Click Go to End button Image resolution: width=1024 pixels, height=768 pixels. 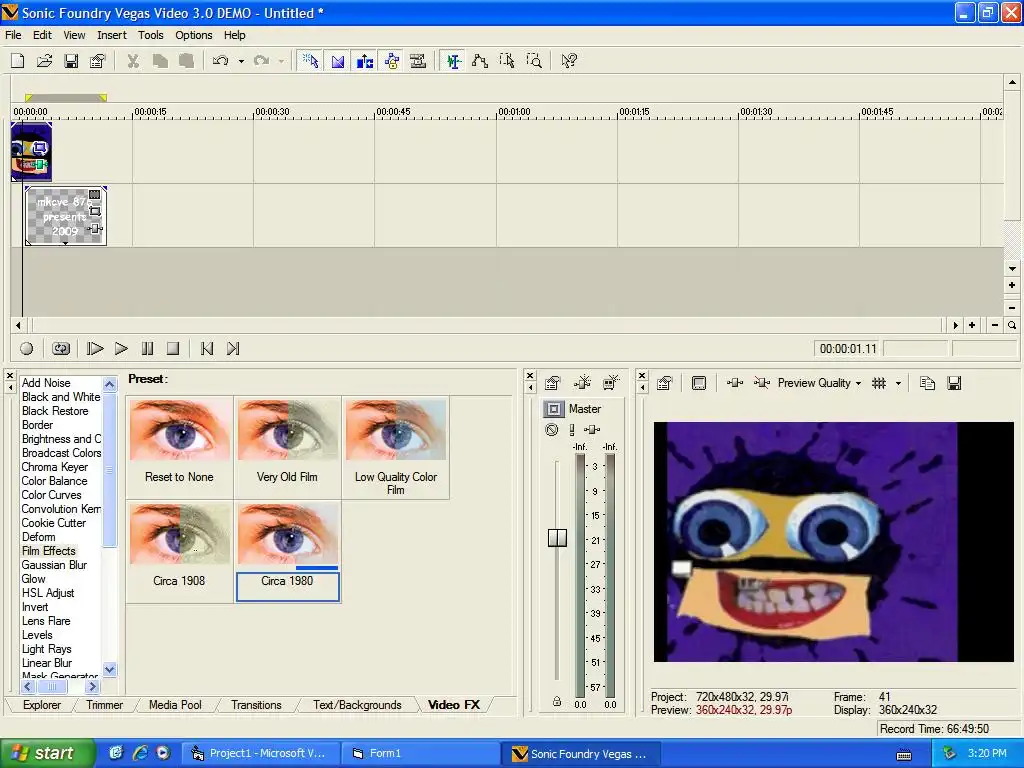click(x=233, y=349)
